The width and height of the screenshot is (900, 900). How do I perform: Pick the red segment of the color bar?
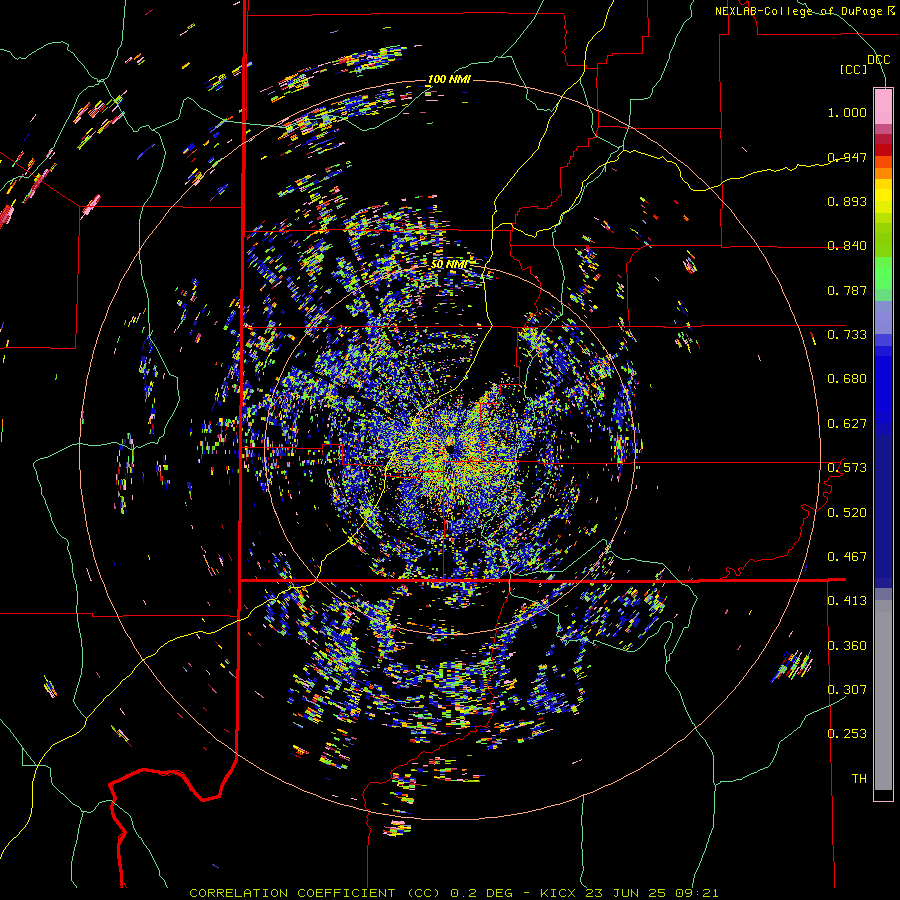[883, 149]
